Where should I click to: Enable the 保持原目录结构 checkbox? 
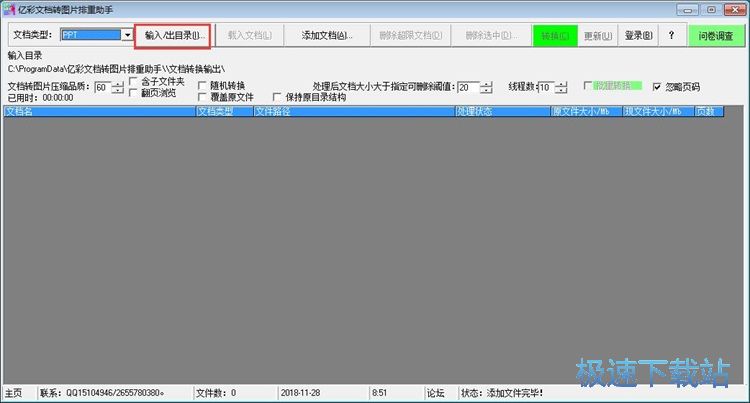[x=276, y=97]
